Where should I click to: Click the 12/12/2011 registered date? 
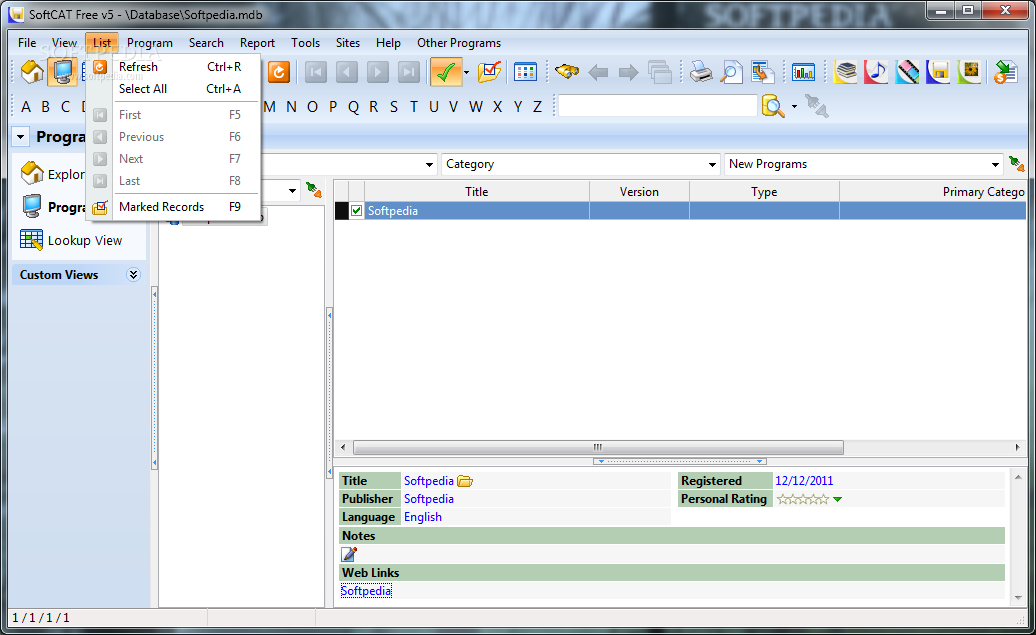tap(804, 481)
